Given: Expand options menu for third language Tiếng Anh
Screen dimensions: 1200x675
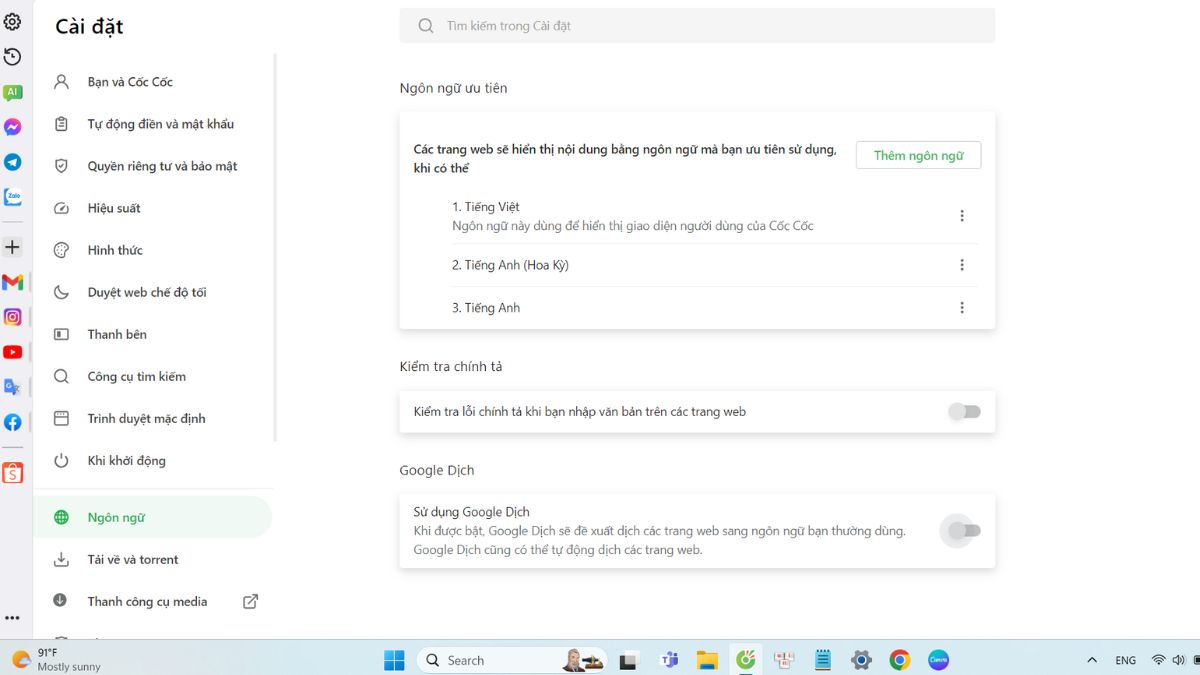Looking at the screenshot, I should [x=962, y=308].
